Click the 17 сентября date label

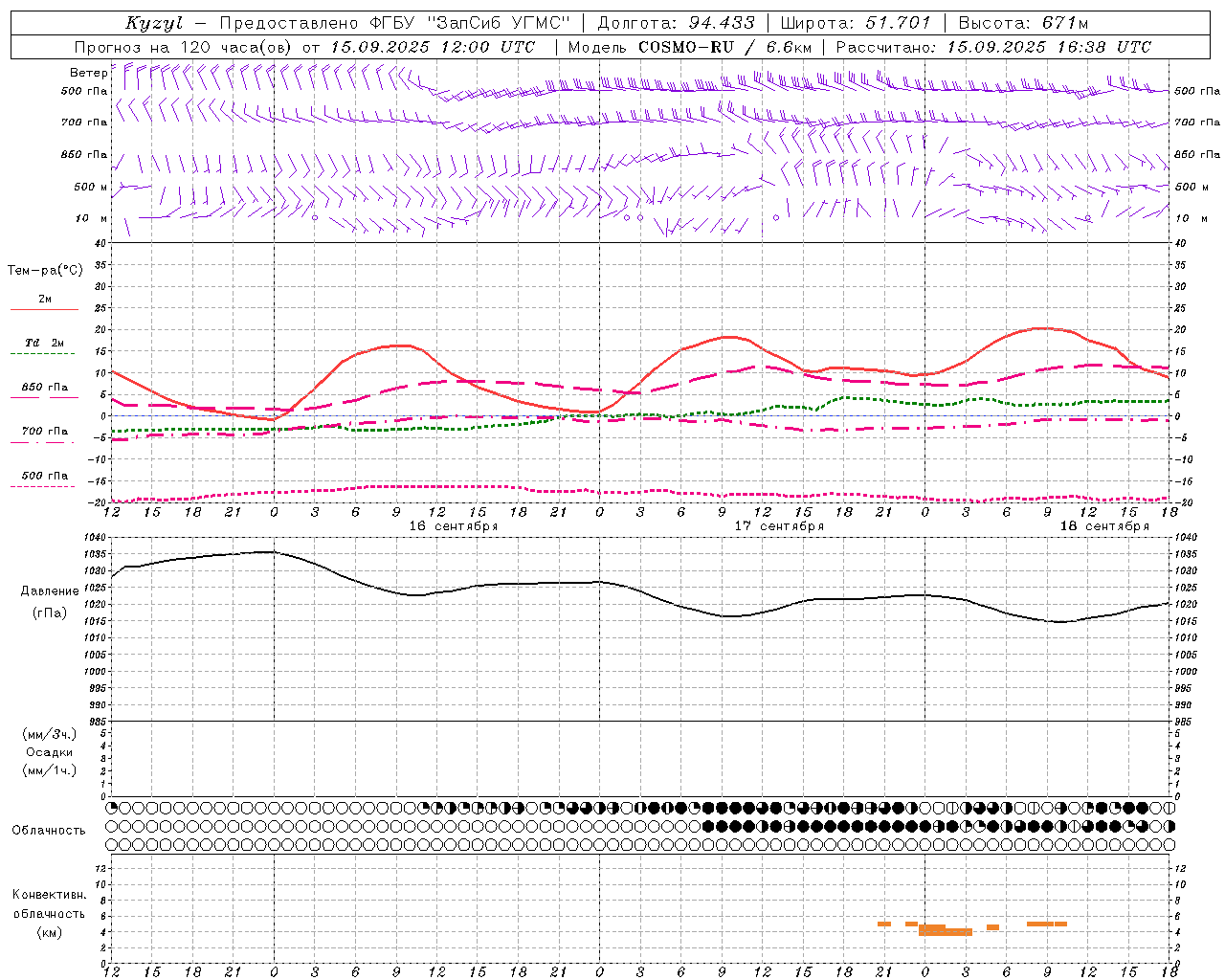coord(779,526)
